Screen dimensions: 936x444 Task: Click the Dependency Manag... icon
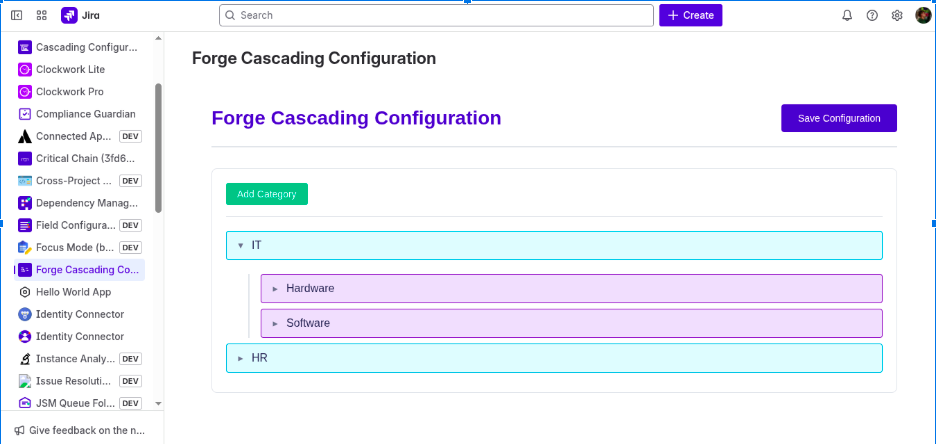24,203
